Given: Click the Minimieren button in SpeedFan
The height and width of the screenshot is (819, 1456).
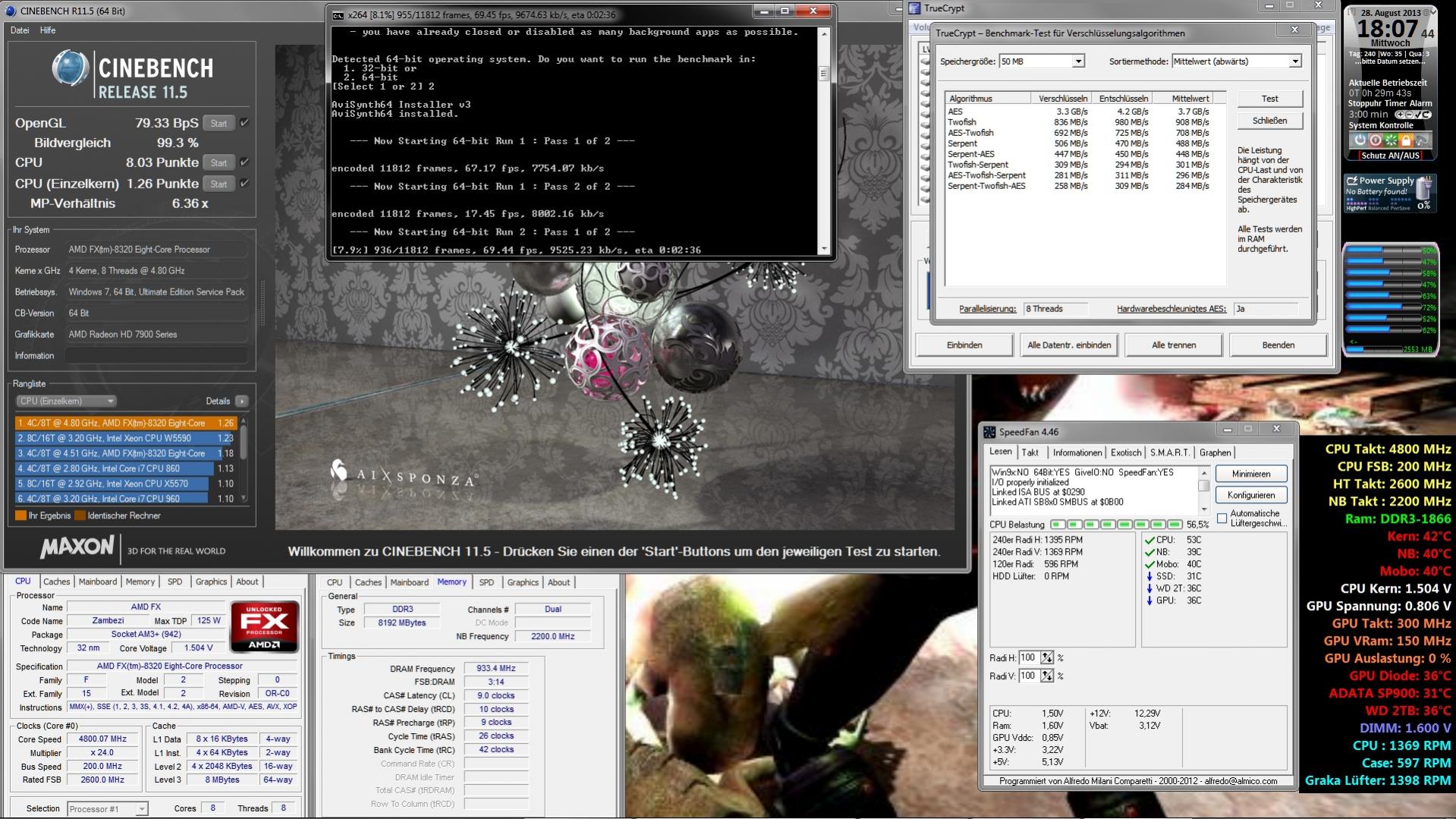Looking at the screenshot, I should 1251,474.
